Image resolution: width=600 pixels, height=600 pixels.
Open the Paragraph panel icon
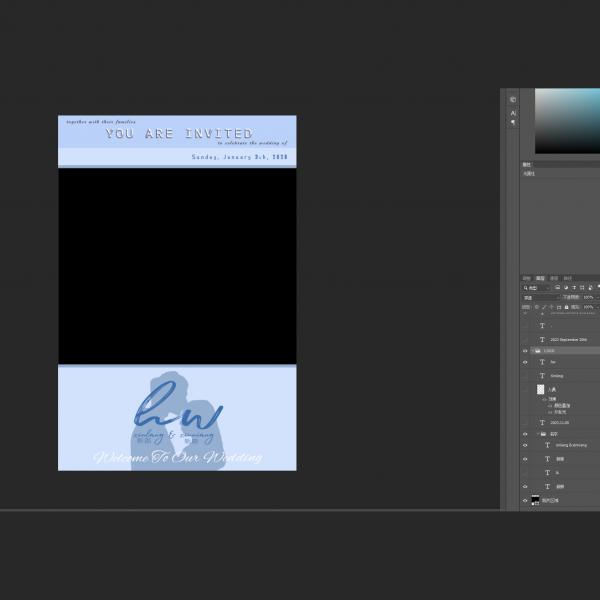pyautogui.click(x=513, y=123)
